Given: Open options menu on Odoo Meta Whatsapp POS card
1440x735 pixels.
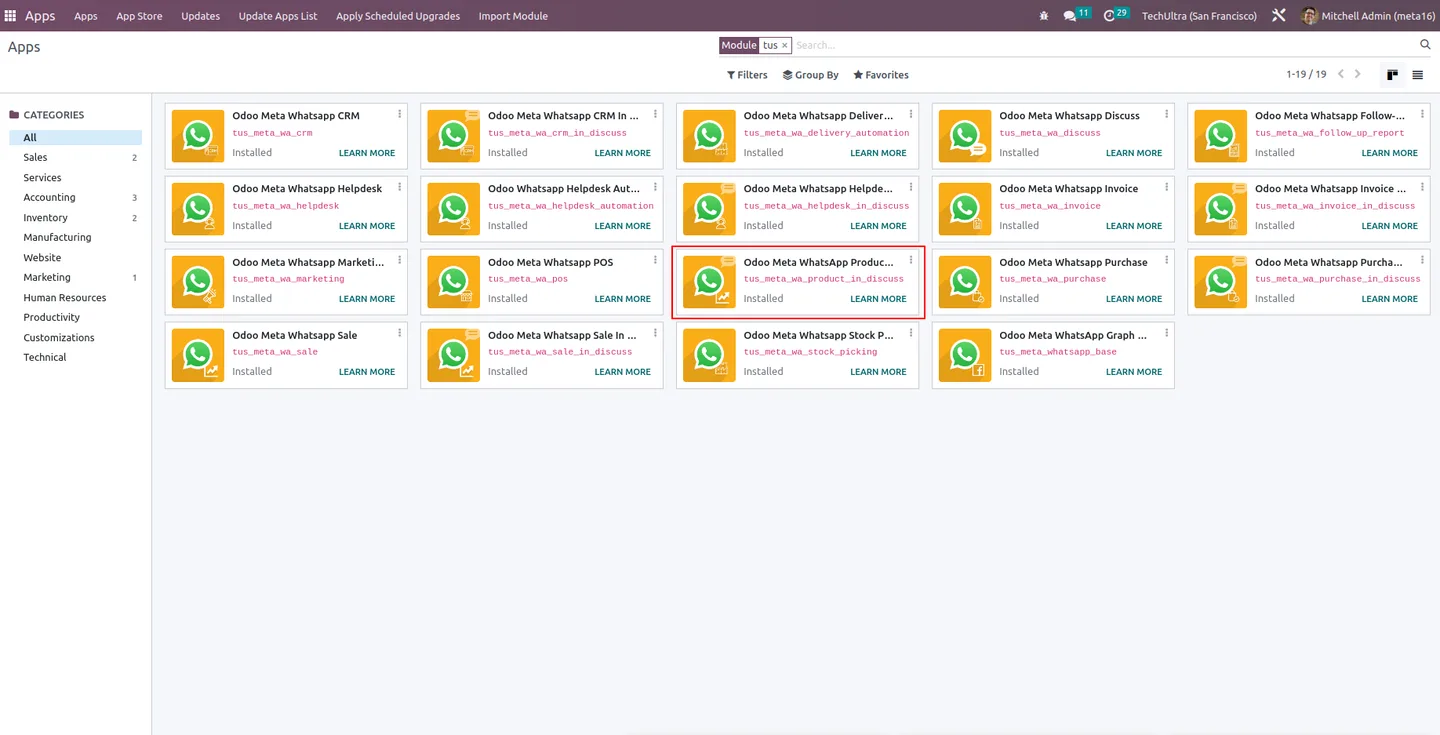Looking at the screenshot, I should 655,260.
